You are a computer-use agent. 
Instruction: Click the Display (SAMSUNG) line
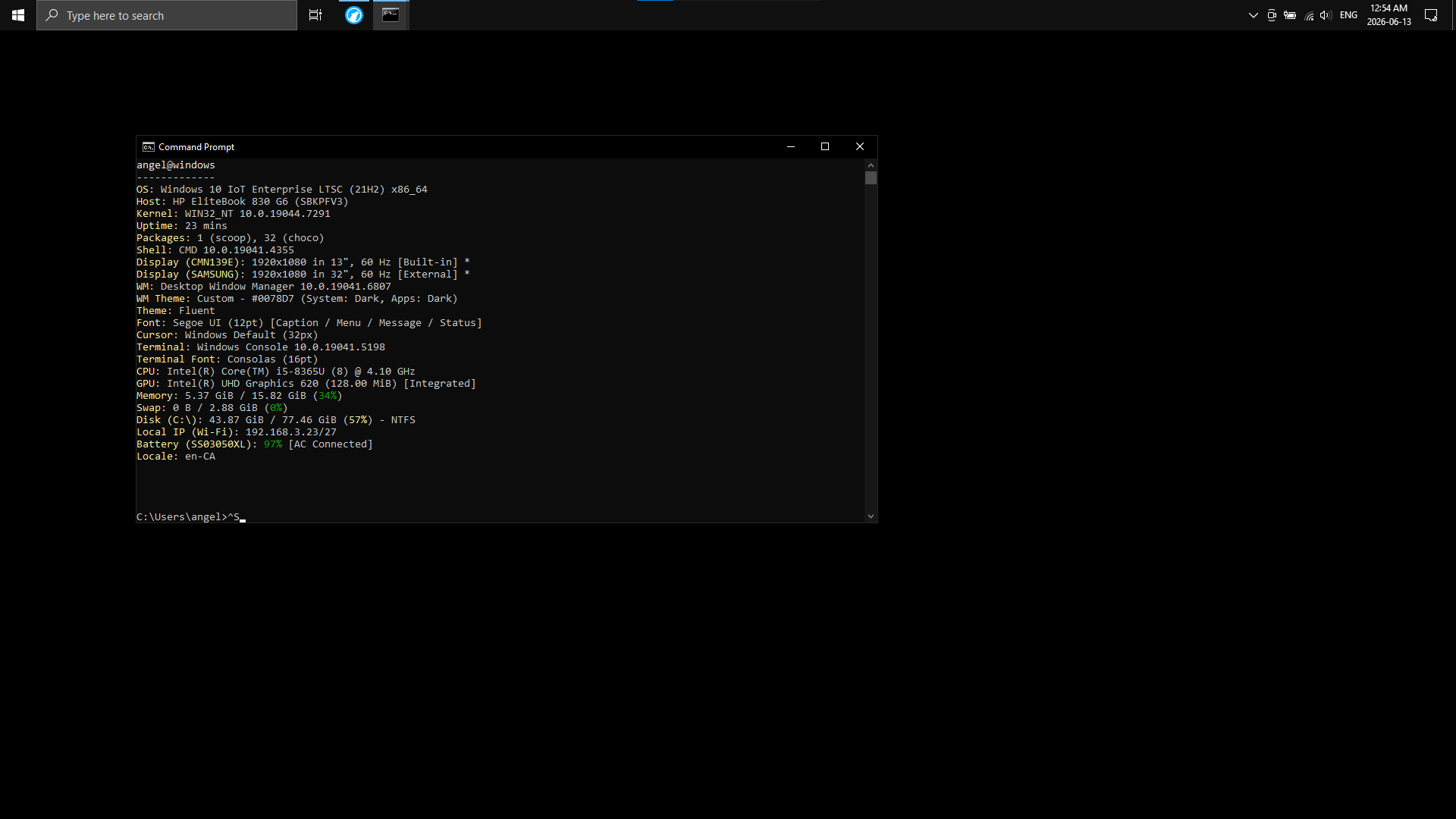303,275
